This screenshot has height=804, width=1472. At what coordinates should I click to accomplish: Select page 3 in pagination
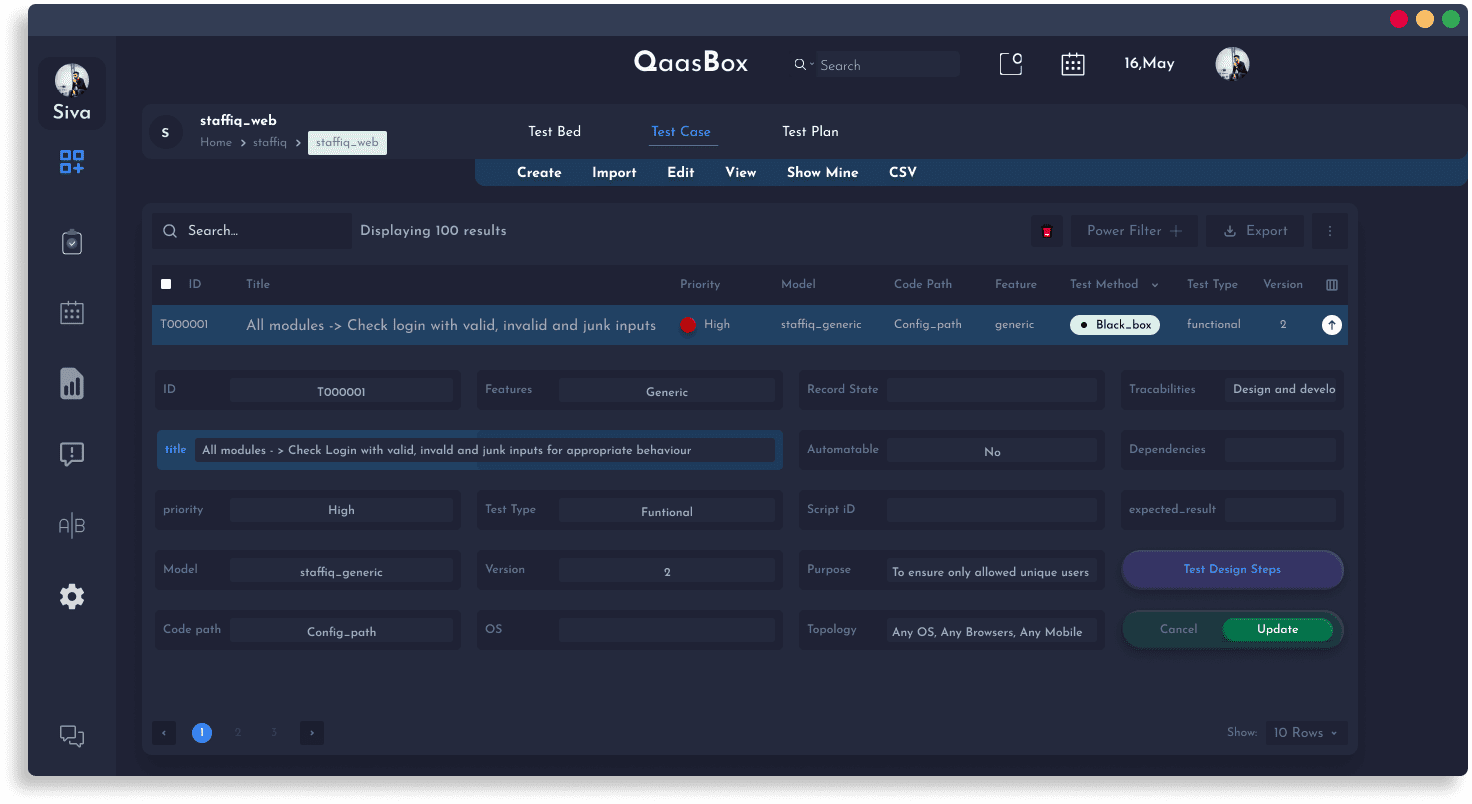click(274, 733)
